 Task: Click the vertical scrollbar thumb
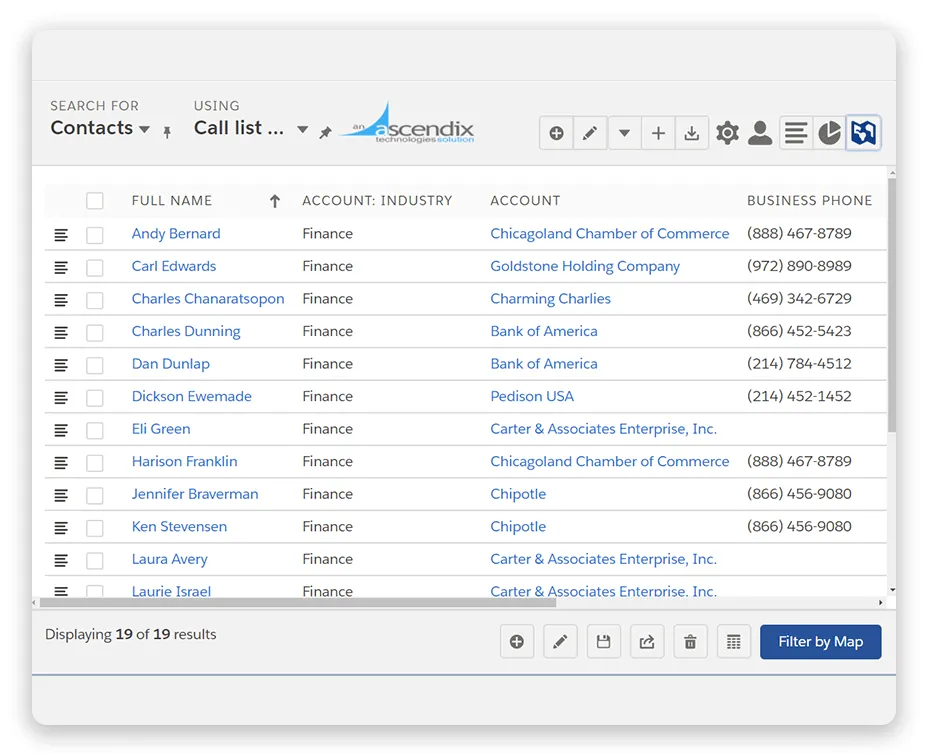click(892, 305)
